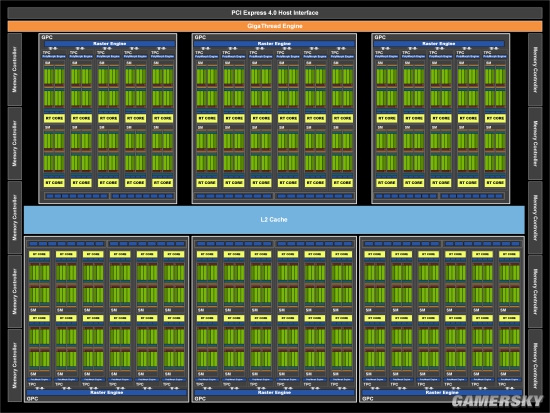Viewport: 550px width, 413px height.
Task: Click the PCI Express 4.0 Host Interface bar
Action: coord(275,13)
